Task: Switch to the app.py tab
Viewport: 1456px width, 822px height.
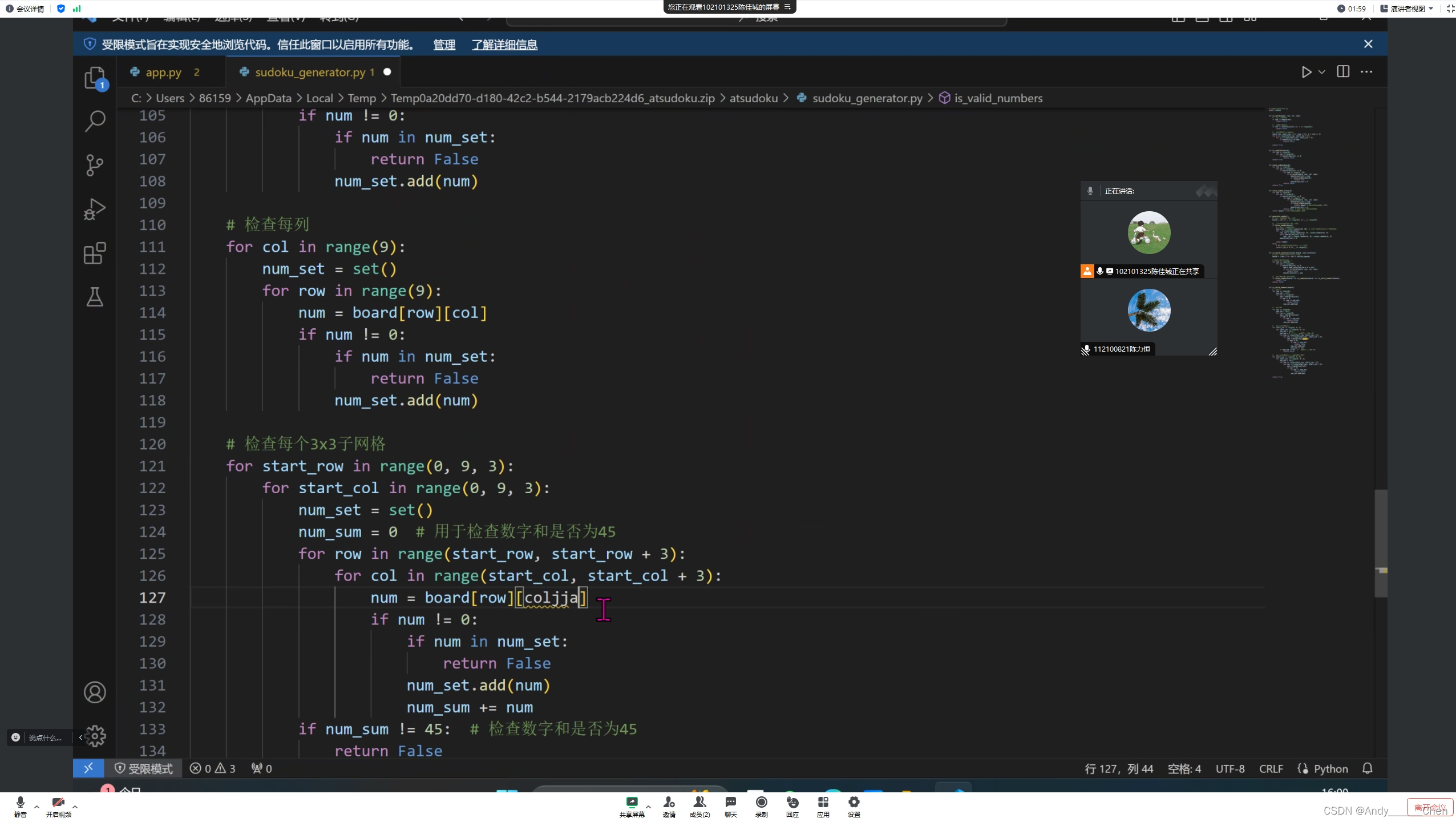Action: [x=164, y=72]
